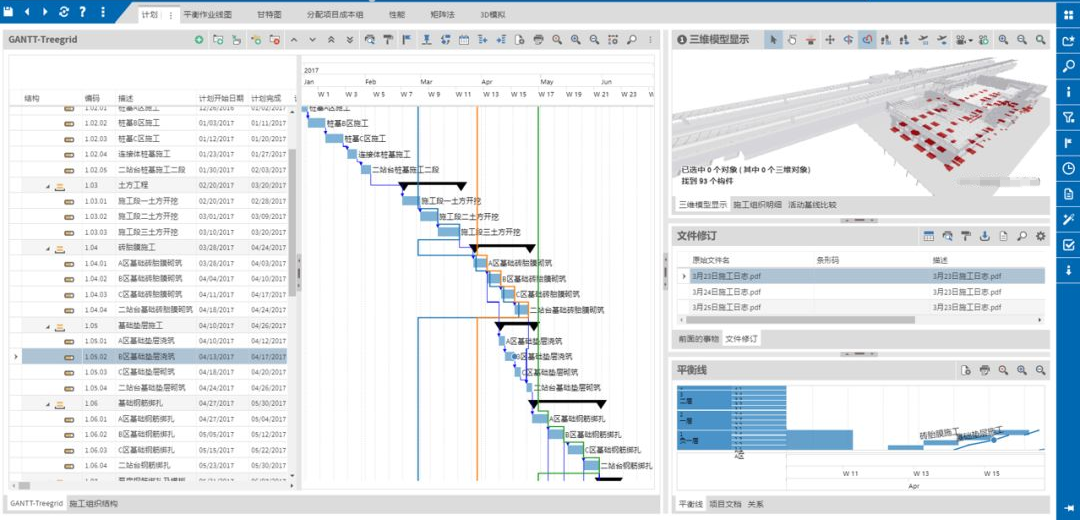Click the checkbox icon in right sidebar

tap(1068, 245)
